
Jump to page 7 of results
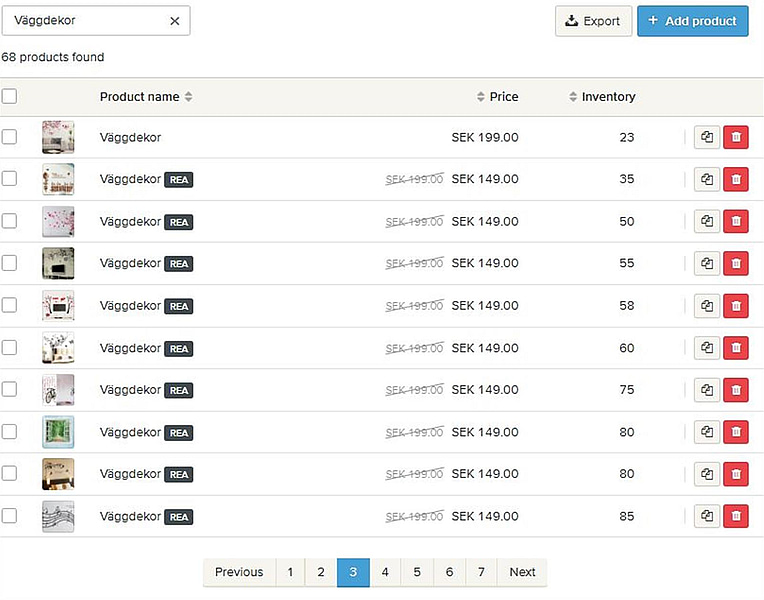(481, 572)
